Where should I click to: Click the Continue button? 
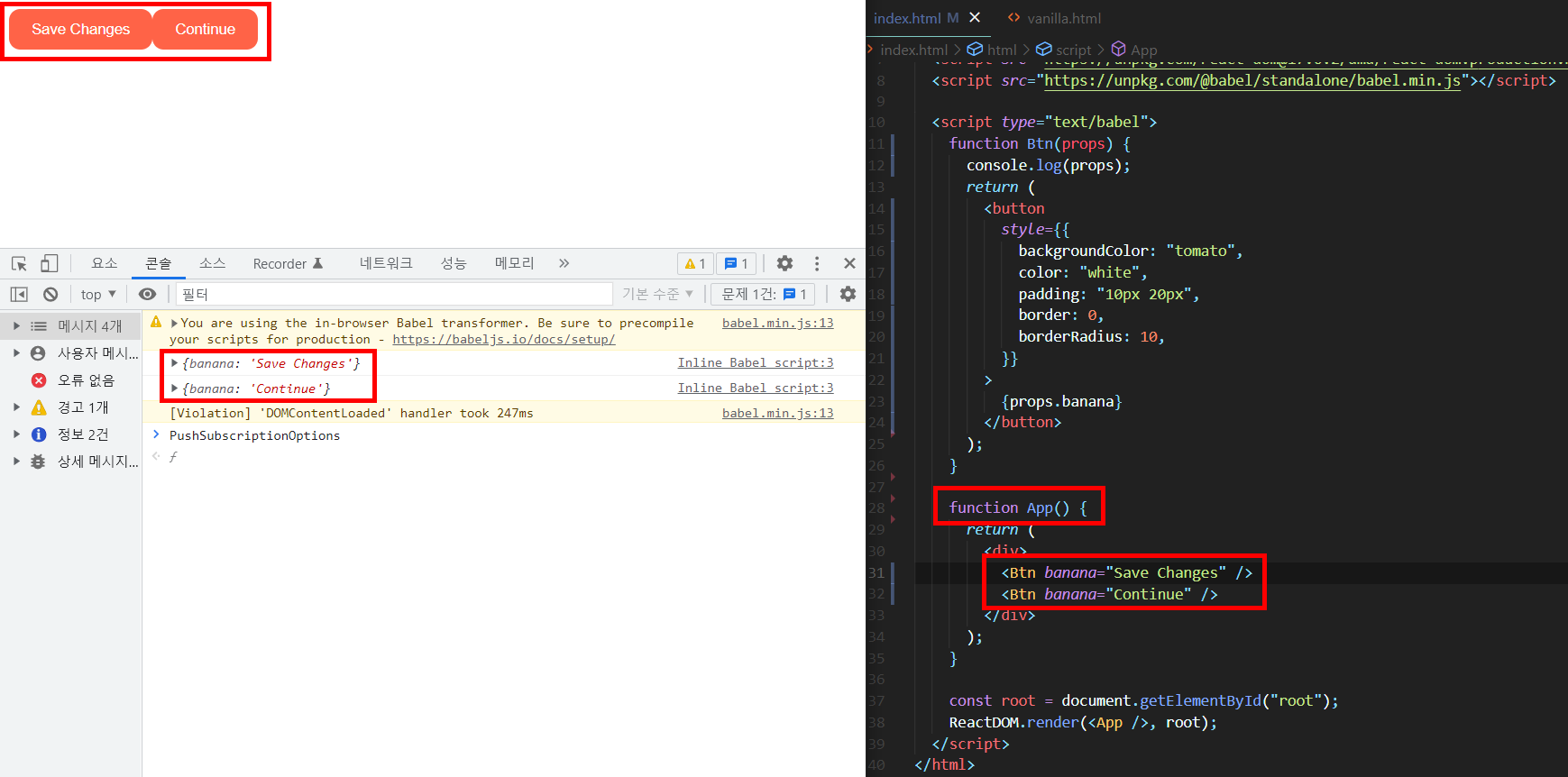(x=205, y=29)
